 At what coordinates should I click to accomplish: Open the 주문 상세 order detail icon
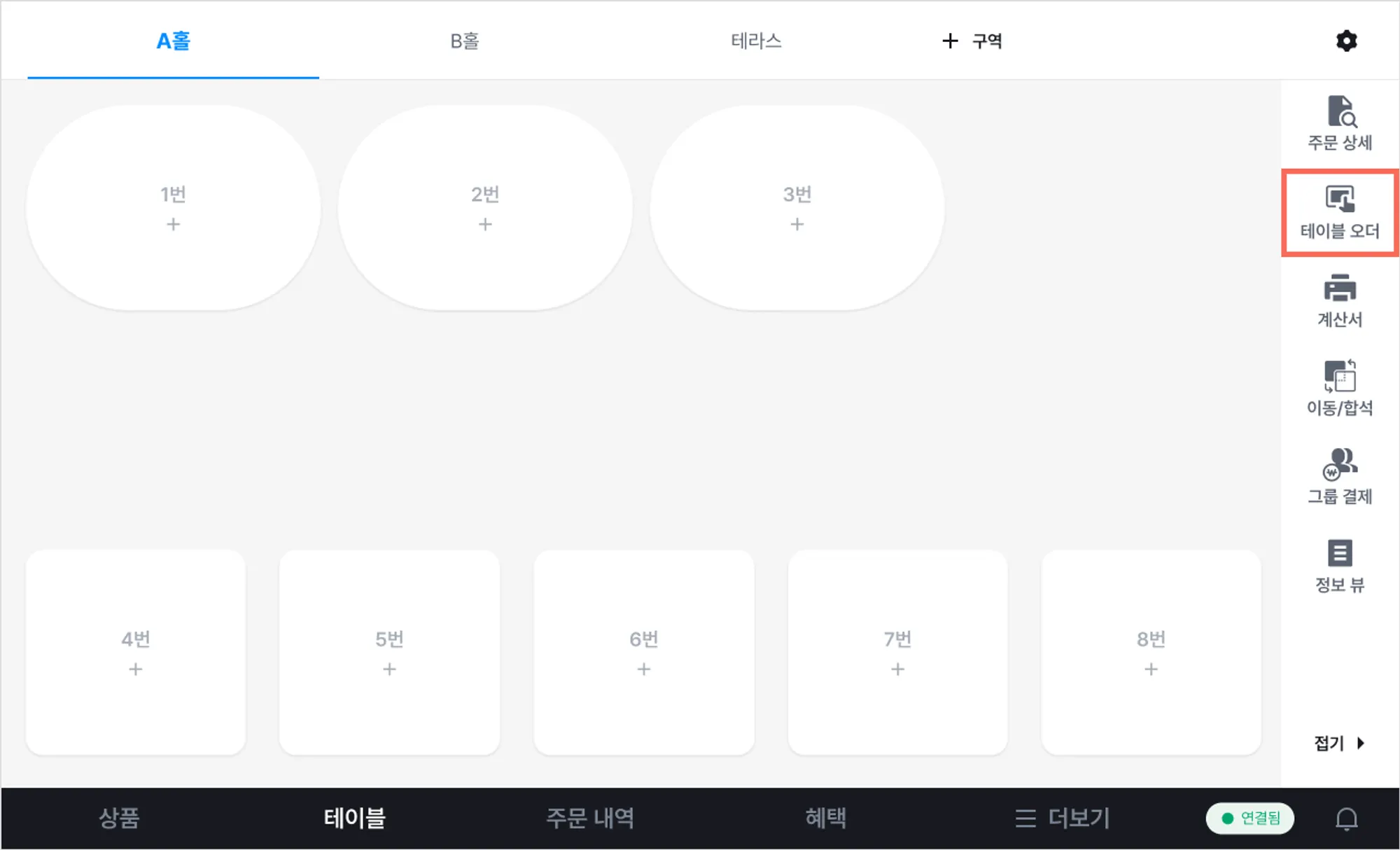[1340, 123]
